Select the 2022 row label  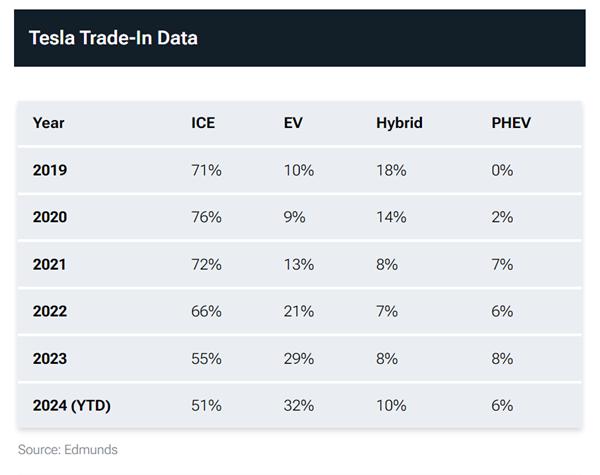coord(50,311)
